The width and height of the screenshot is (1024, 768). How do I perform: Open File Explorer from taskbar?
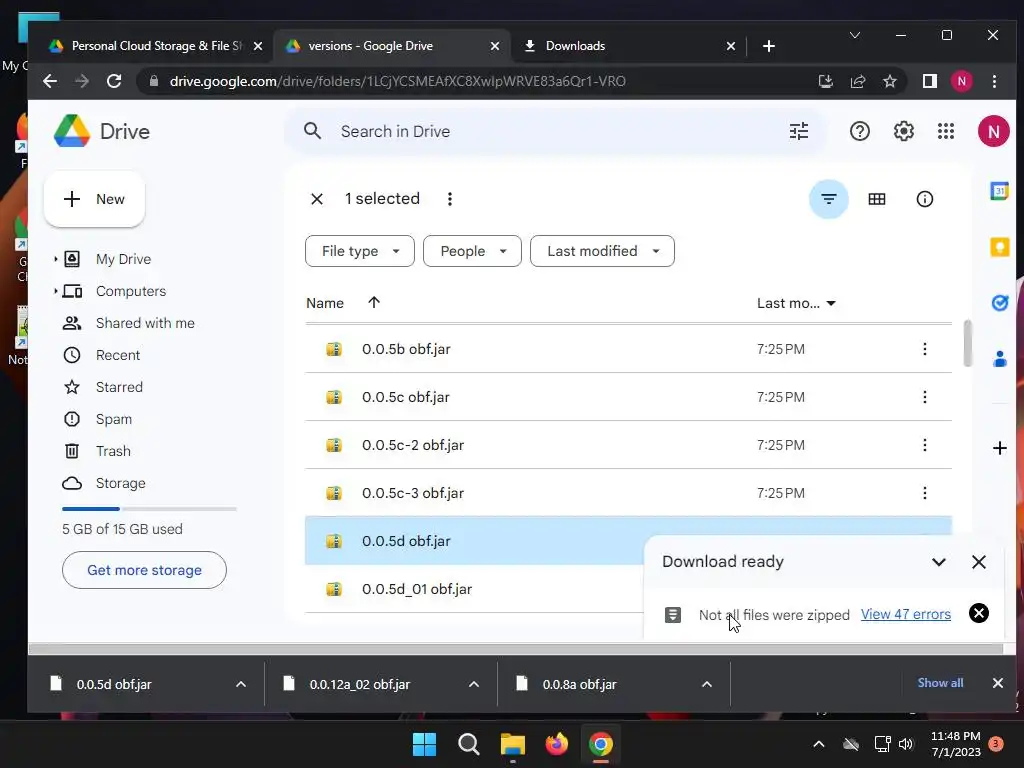tap(513, 744)
